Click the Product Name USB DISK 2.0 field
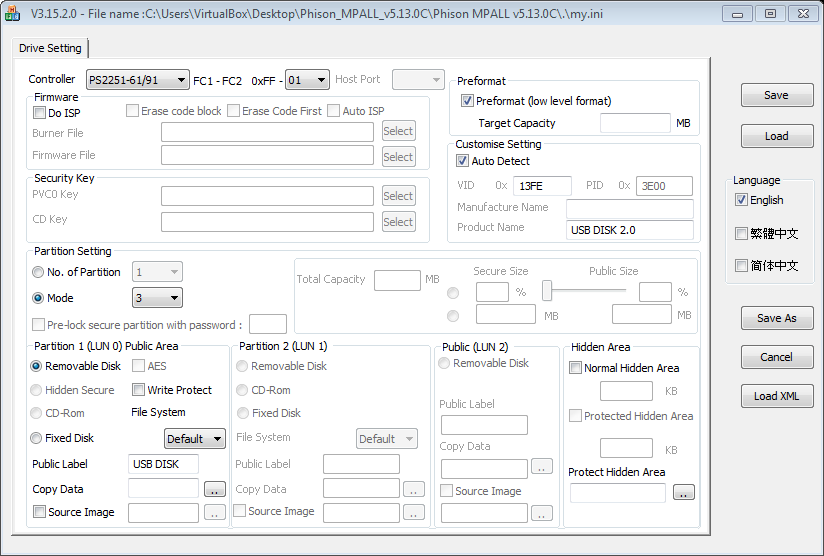 click(x=630, y=230)
